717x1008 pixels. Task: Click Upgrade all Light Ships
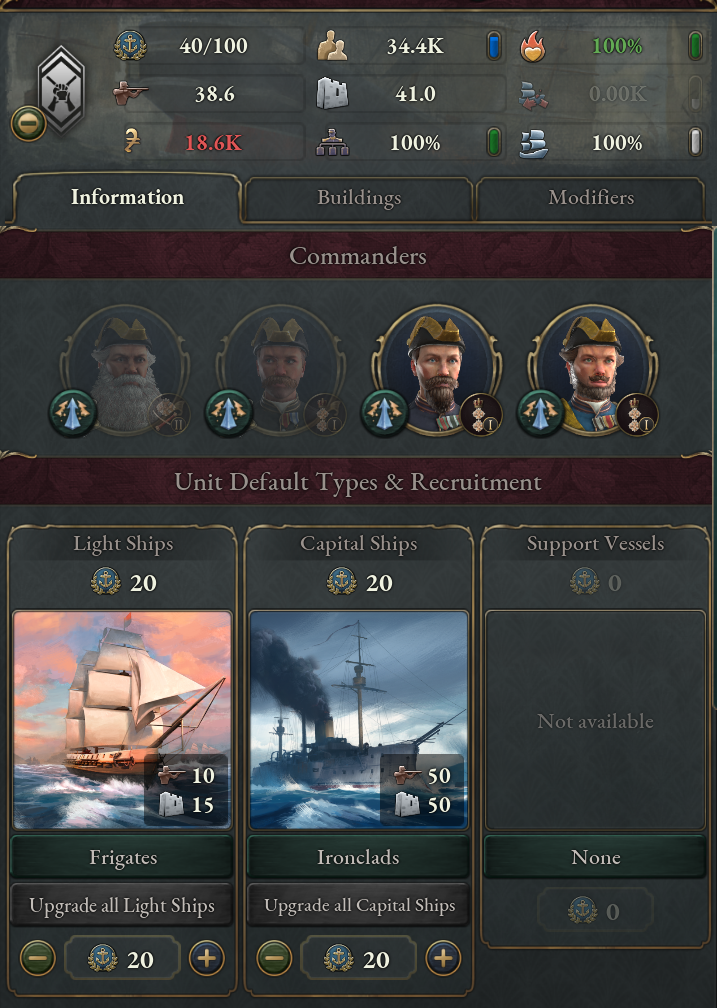point(122,907)
